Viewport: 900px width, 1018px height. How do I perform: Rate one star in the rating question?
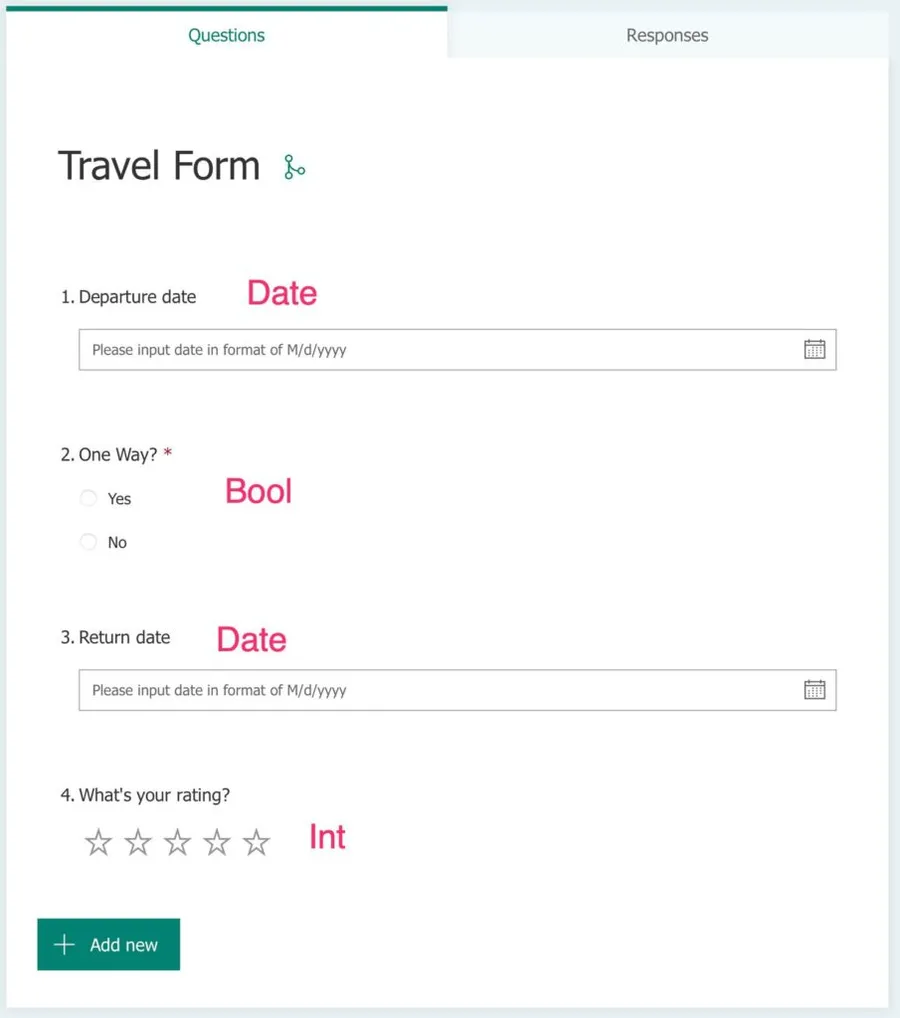pos(98,842)
